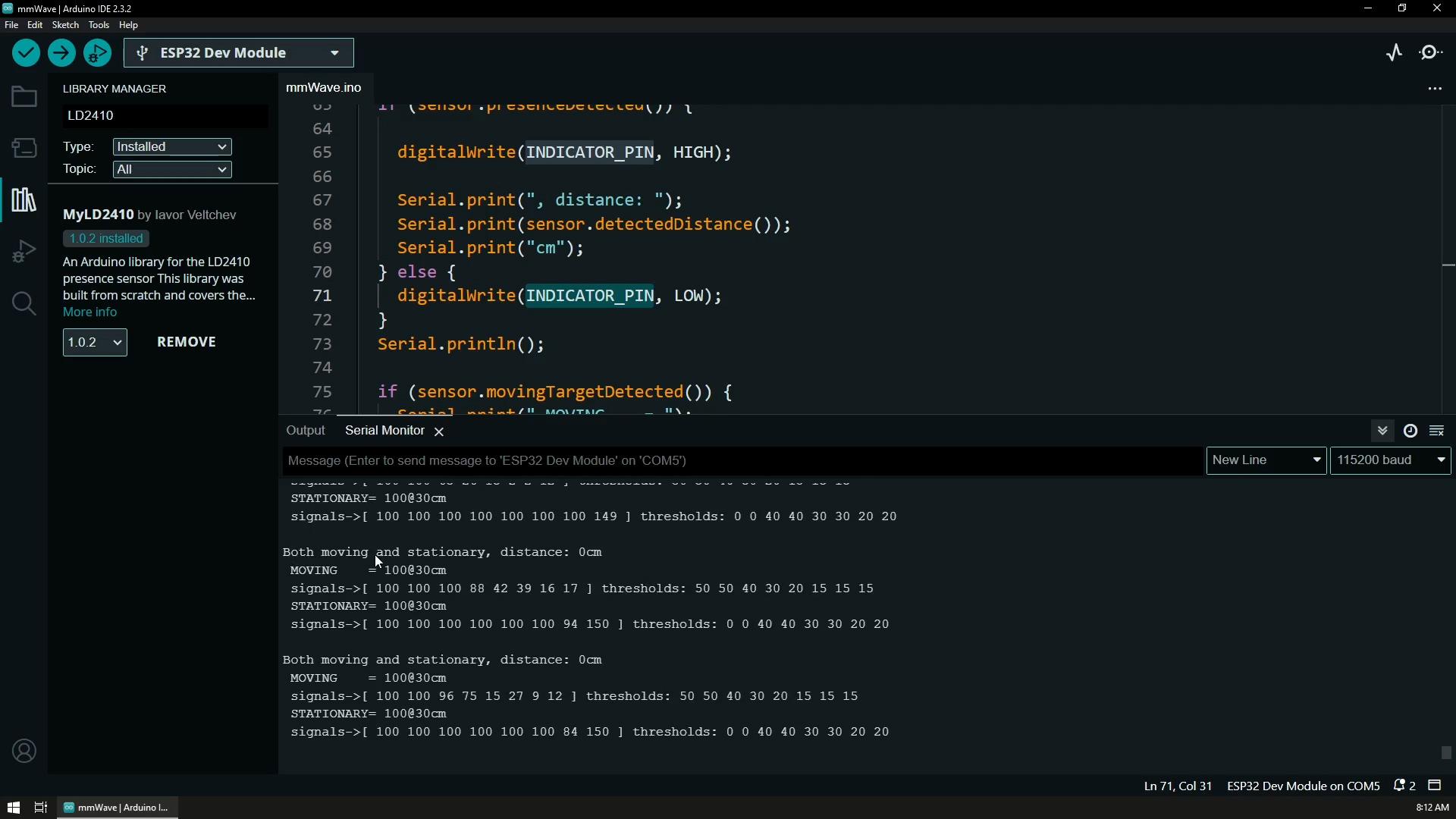Click the 8:12 AM taskbar clock

tap(1432, 808)
